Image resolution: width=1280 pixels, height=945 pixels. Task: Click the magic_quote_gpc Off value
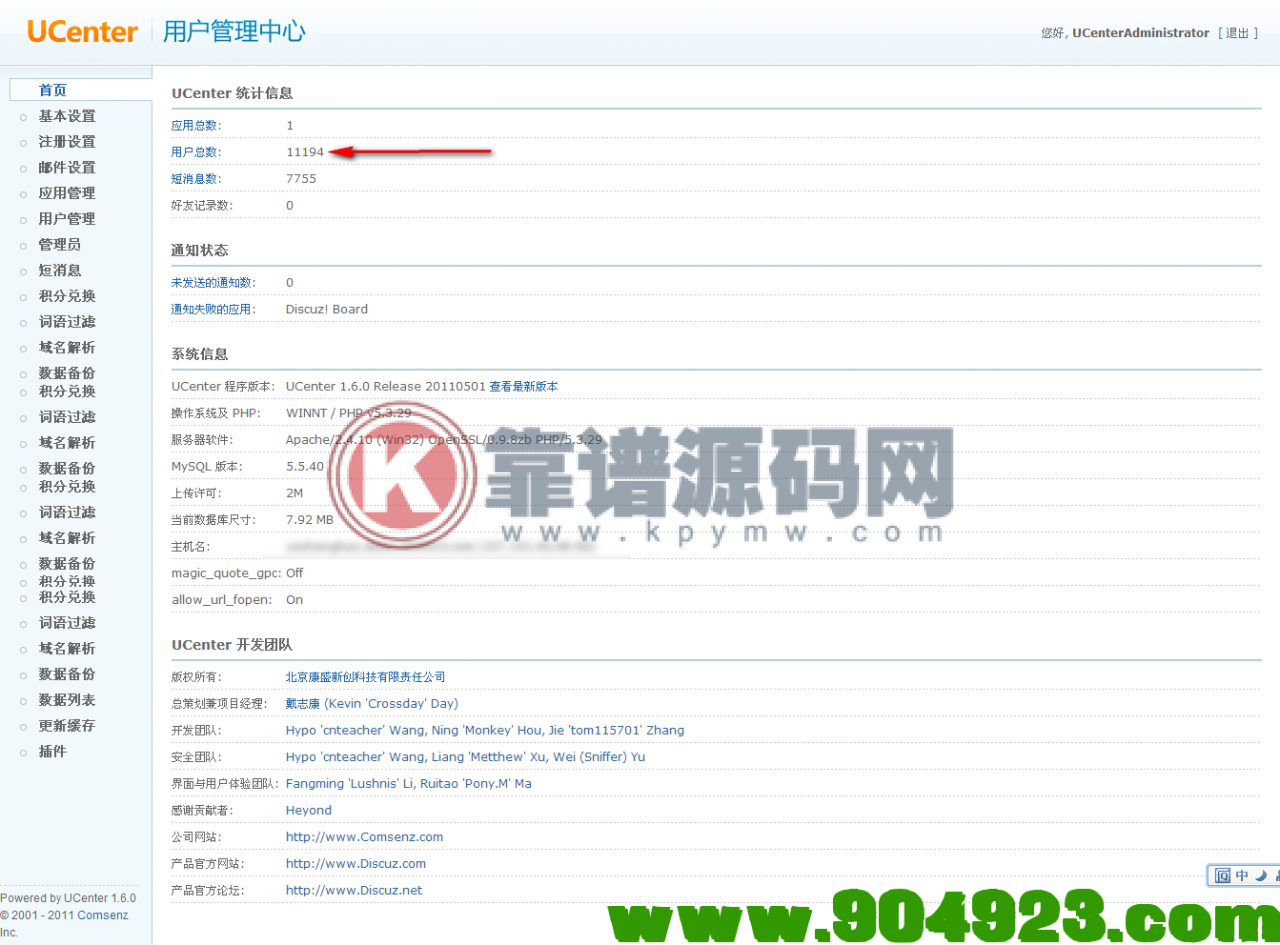pos(295,573)
